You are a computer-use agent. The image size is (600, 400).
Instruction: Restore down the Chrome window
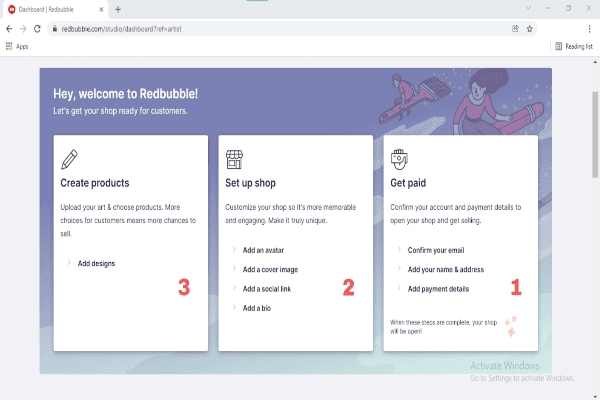click(569, 8)
